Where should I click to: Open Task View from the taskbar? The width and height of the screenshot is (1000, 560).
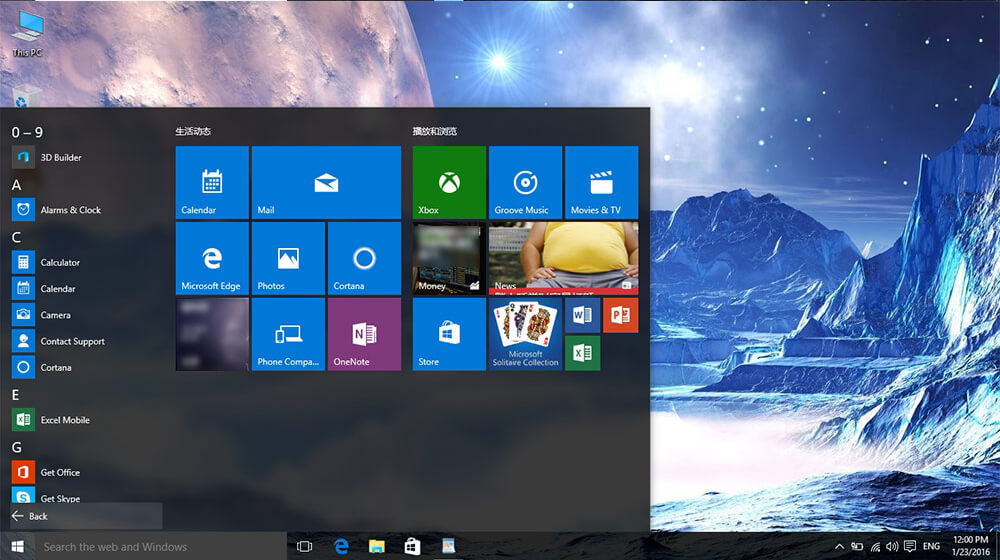(x=305, y=547)
